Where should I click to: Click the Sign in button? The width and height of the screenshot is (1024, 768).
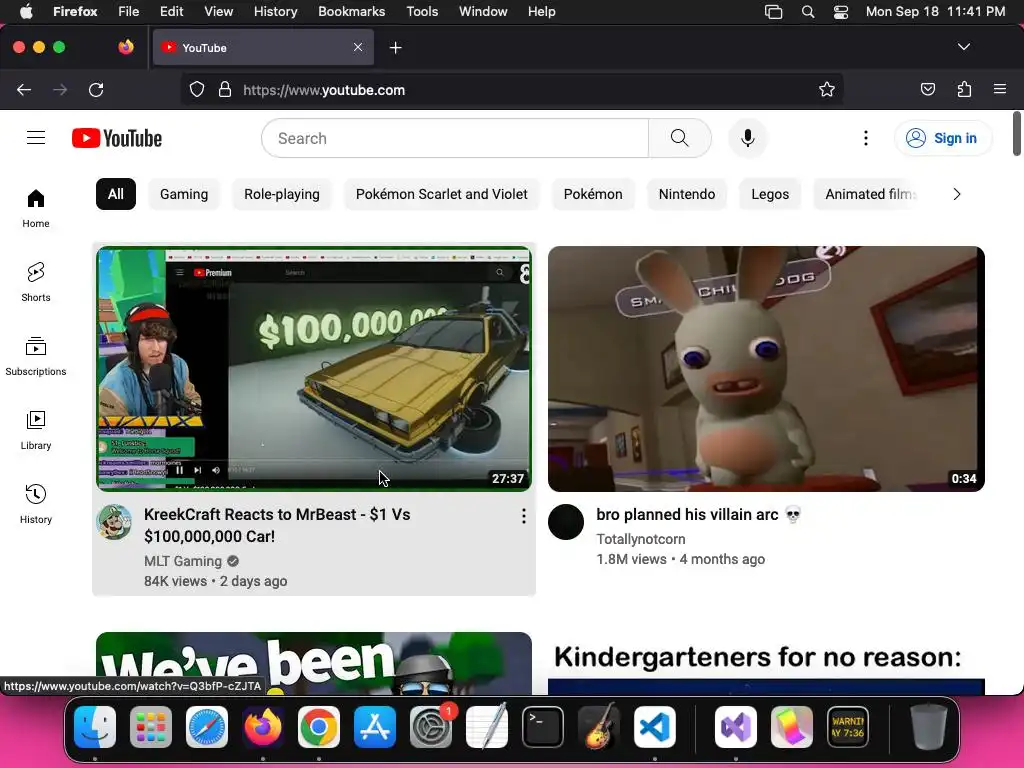pos(943,138)
